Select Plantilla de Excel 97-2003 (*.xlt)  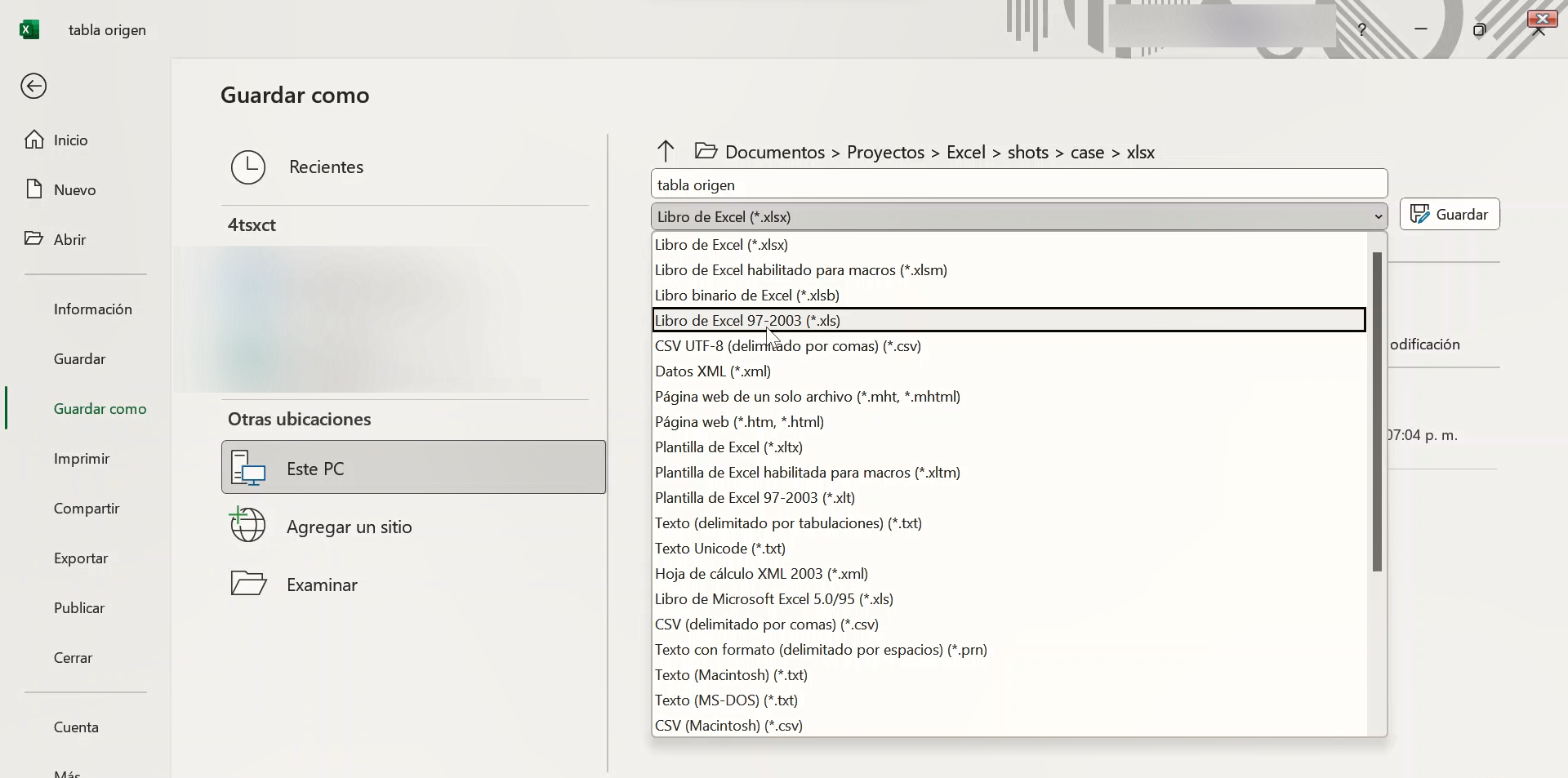1009,497
